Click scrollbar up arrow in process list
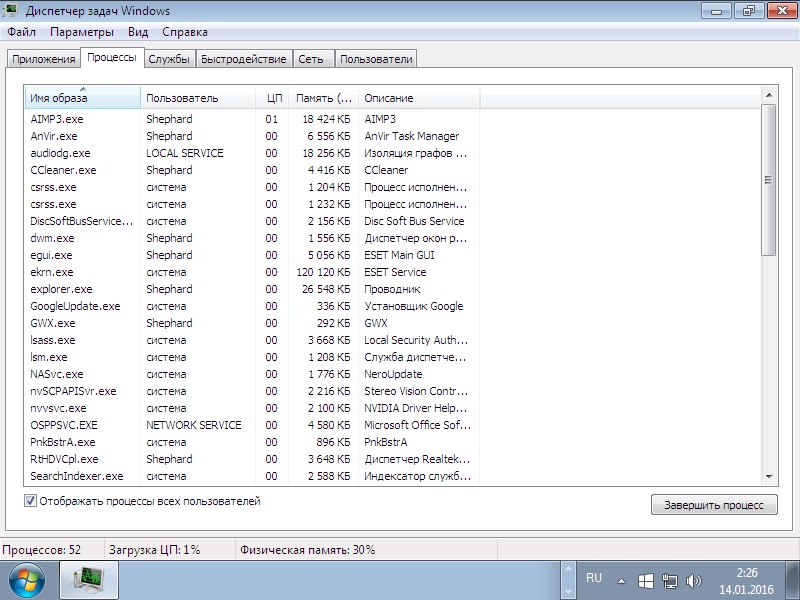The image size is (800, 600). coord(769,95)
